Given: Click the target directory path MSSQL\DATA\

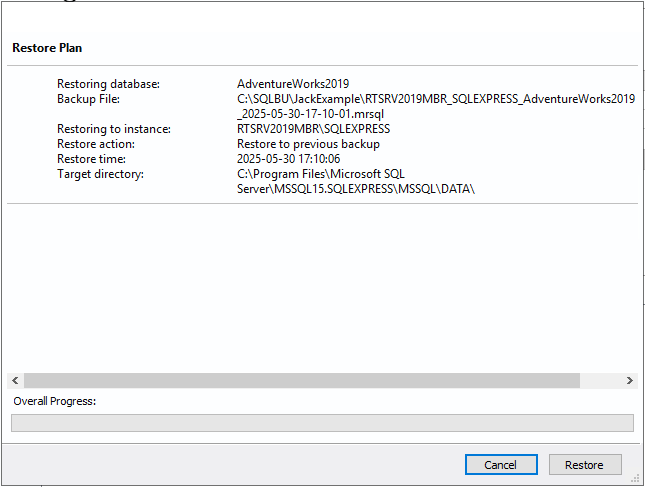Looking at the screenshot, I should pyautogui.click(x=356, y=181).
